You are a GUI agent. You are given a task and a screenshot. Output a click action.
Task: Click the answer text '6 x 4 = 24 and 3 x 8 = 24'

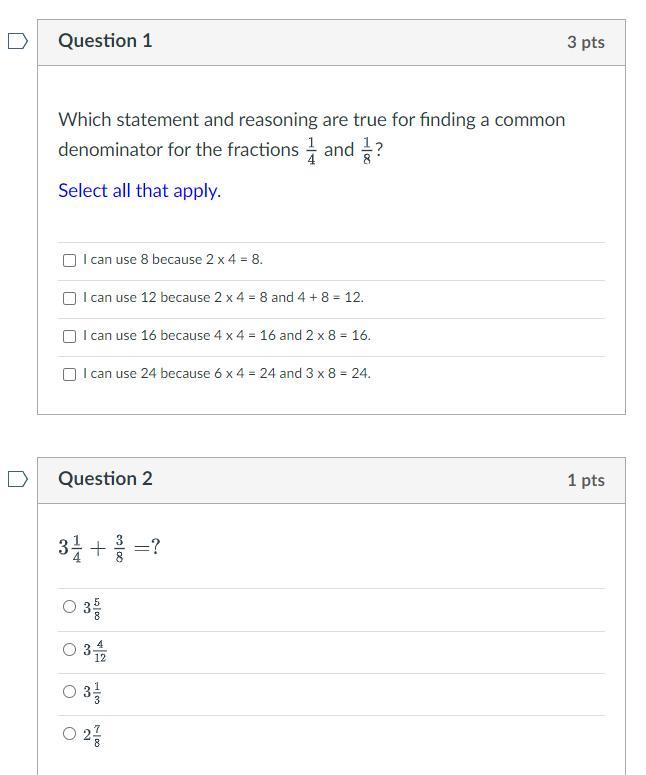click(292, 373)
